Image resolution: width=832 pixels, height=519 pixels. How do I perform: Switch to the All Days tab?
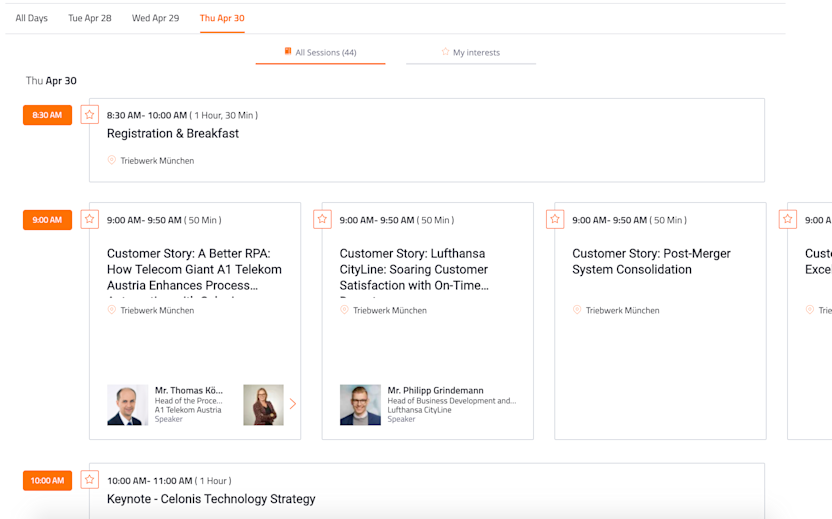click(x=31, y=18)
